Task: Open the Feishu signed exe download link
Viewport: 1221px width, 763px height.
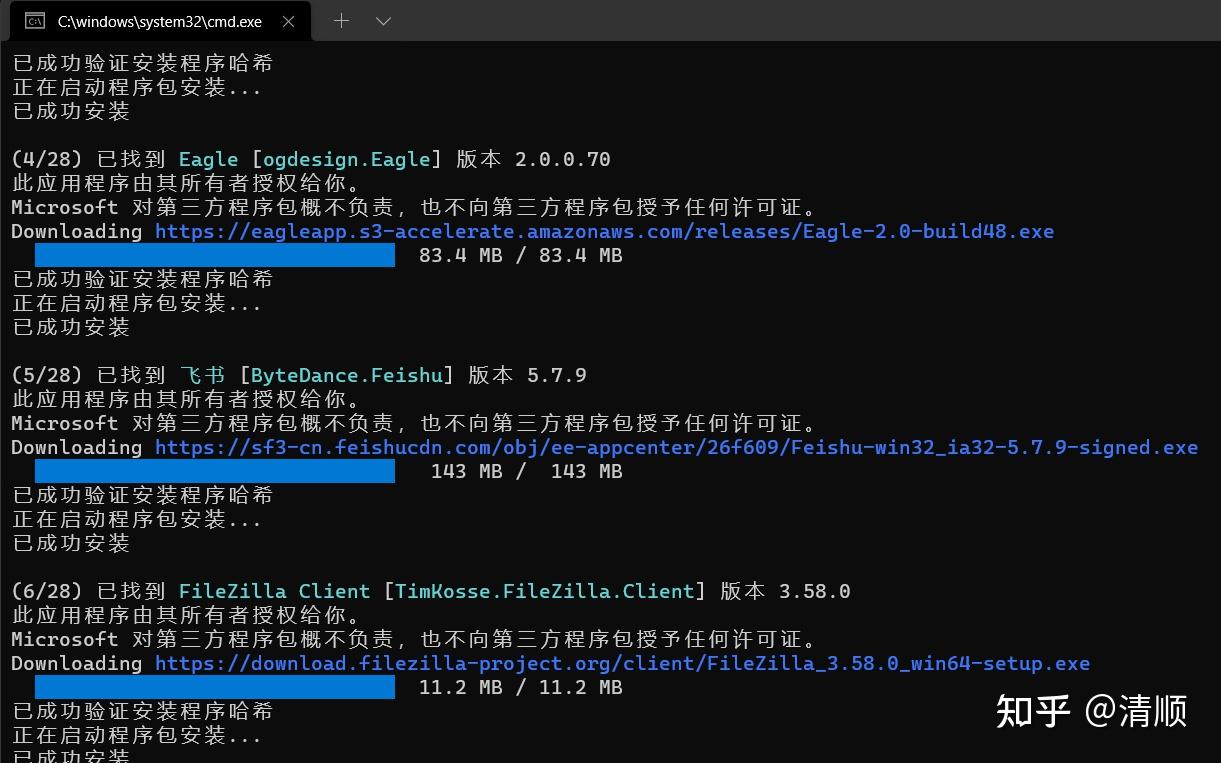Action: [676, 447]
